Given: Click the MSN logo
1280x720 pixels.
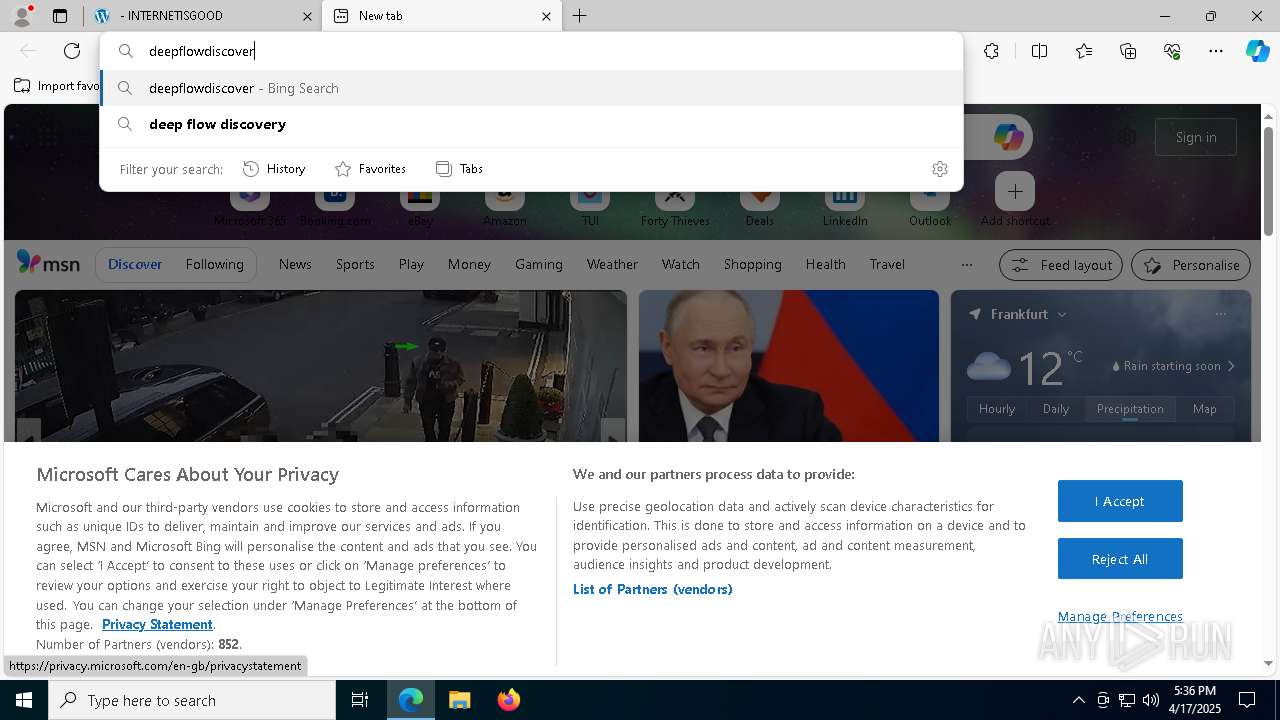Looking at the screenshot, I should pyautogui.click(x=48, y=263).
